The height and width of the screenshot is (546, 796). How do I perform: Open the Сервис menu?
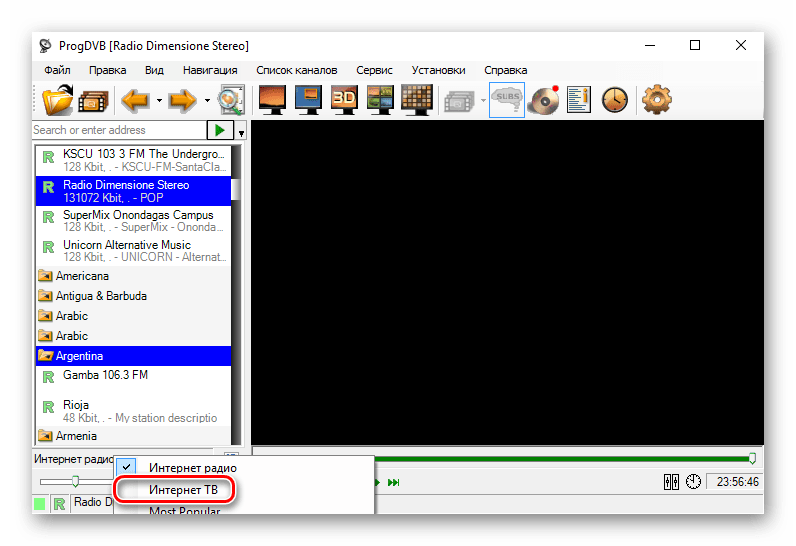(374, 70)
